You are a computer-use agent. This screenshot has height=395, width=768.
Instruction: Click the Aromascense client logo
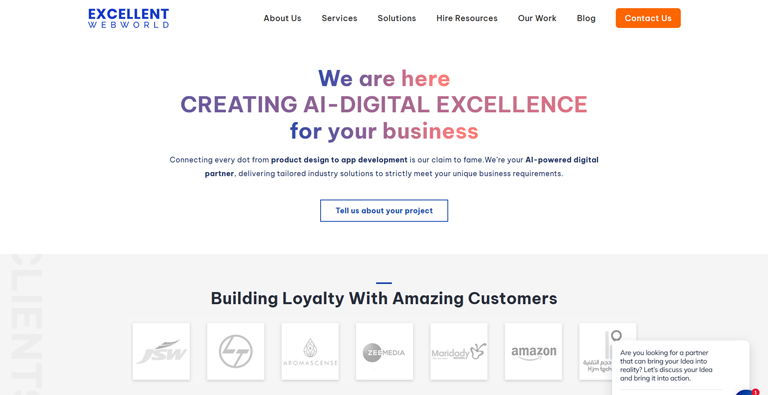310,351
